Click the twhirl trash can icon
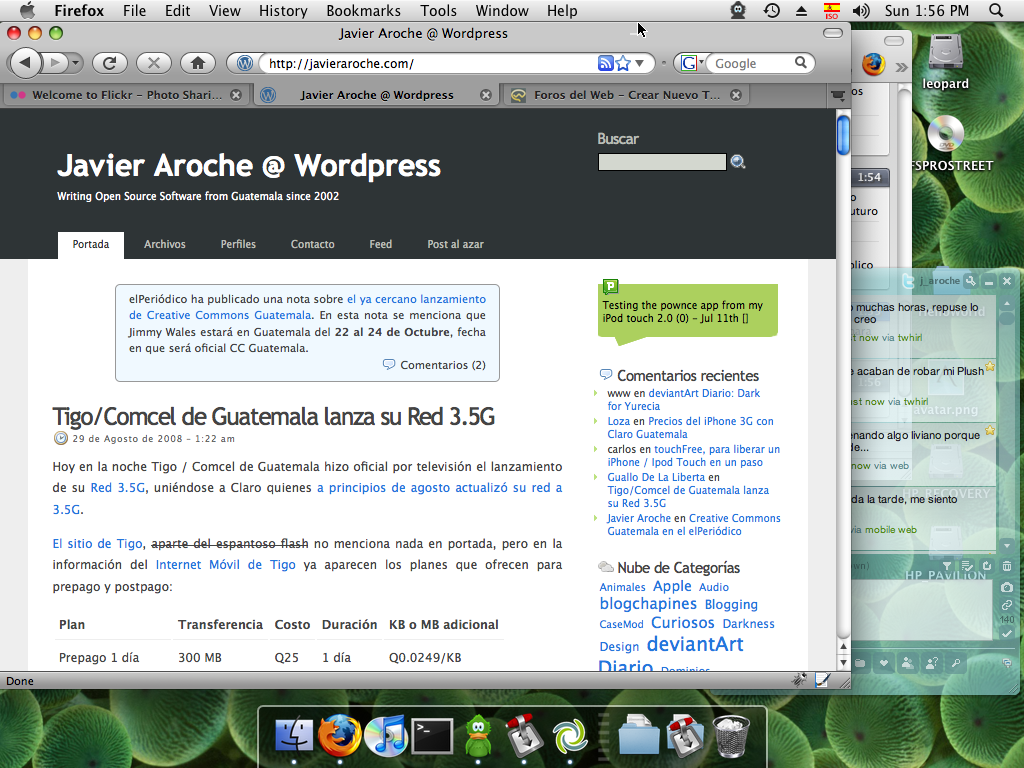This screenshot has height=768, width=1024. (1007, 566)
